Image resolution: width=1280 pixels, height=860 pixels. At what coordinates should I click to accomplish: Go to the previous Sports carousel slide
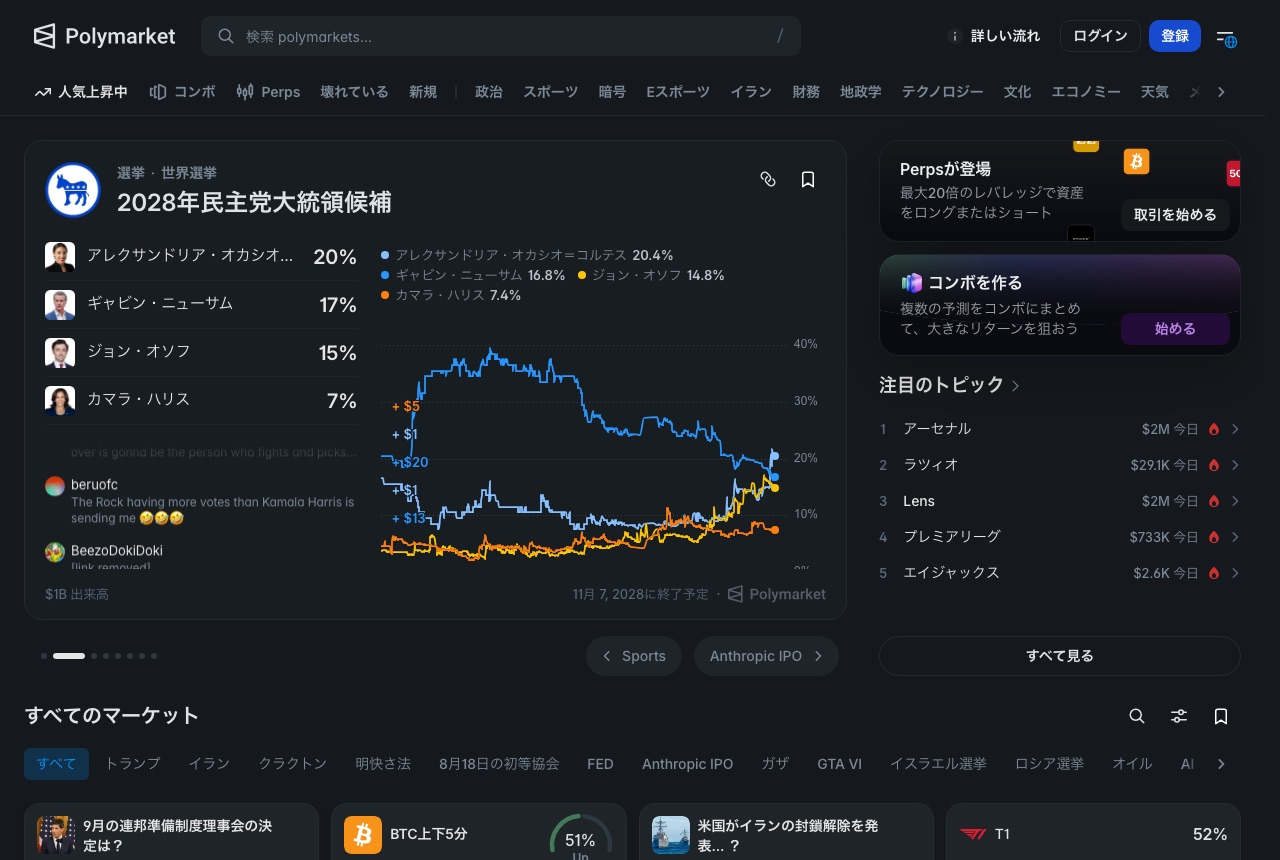(634, 656)
